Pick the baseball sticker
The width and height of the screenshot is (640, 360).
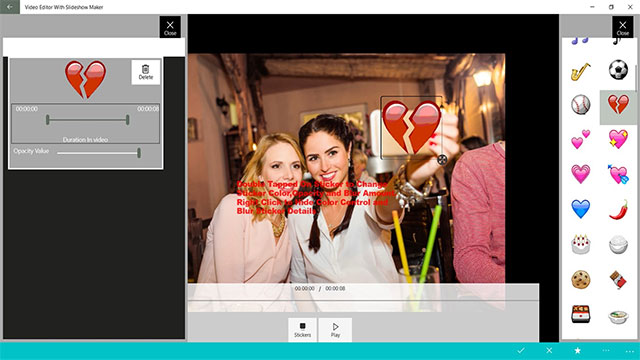click(580, 104)
